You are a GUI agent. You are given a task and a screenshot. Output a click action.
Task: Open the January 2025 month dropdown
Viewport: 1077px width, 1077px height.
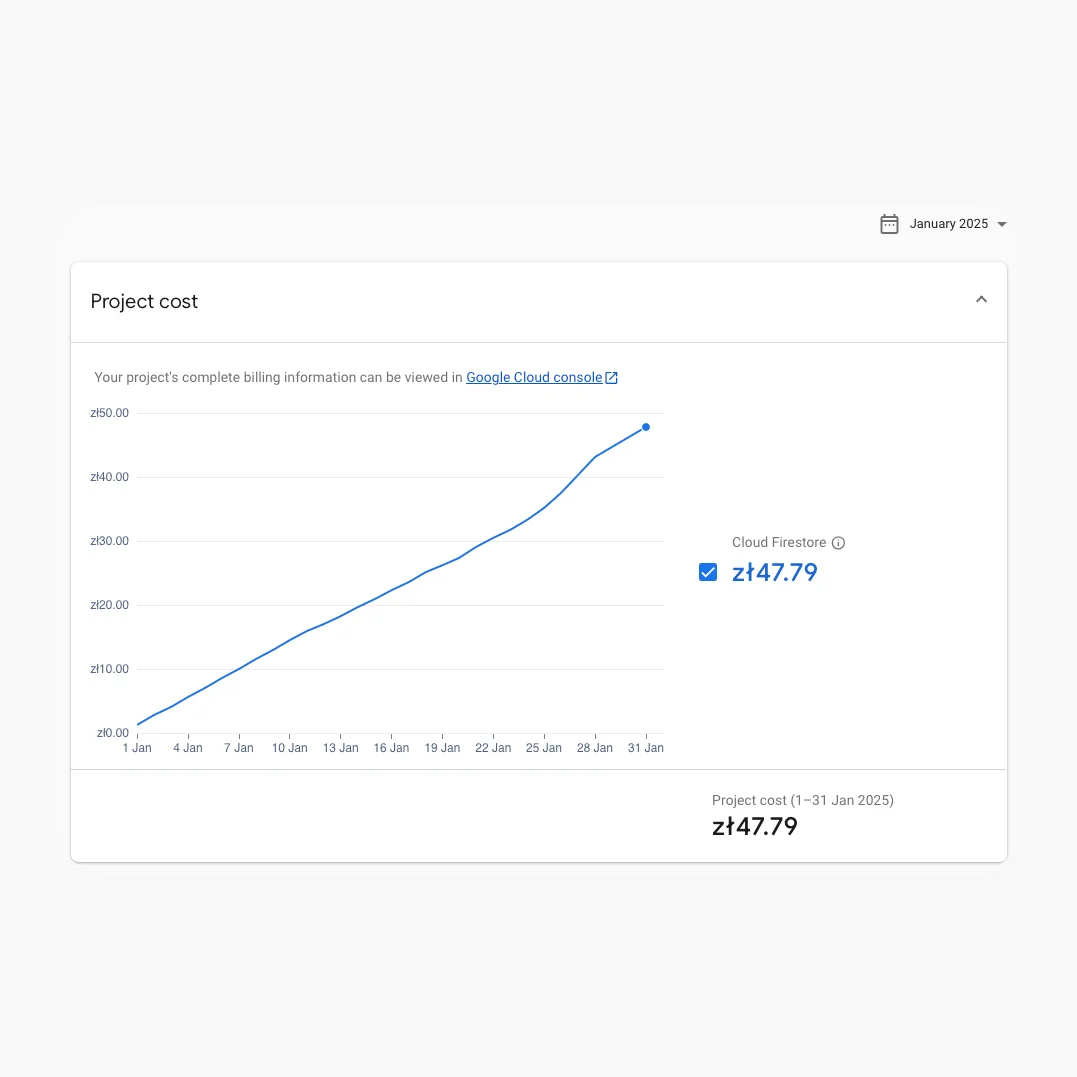(948, 224)
